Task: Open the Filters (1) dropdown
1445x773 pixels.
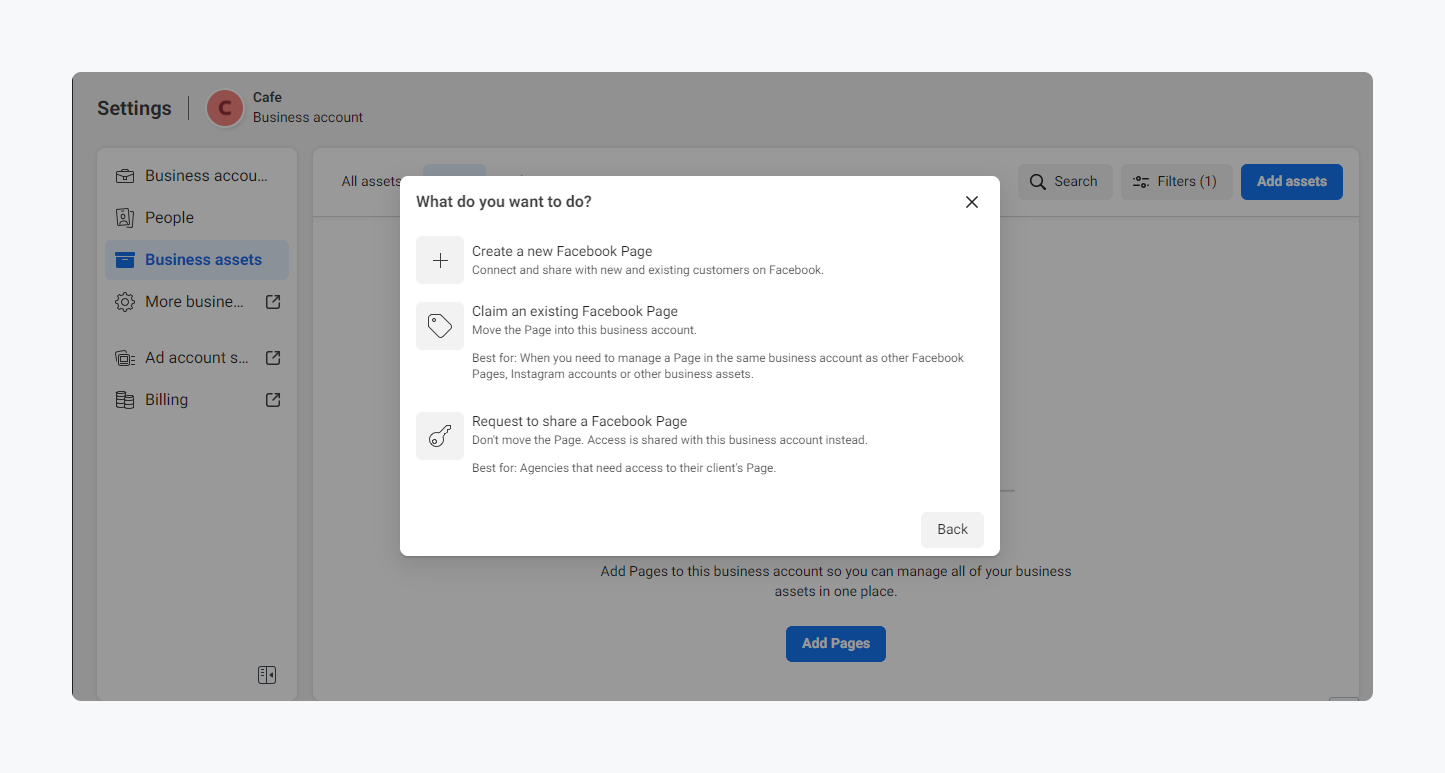Action: coord(1175,182)
